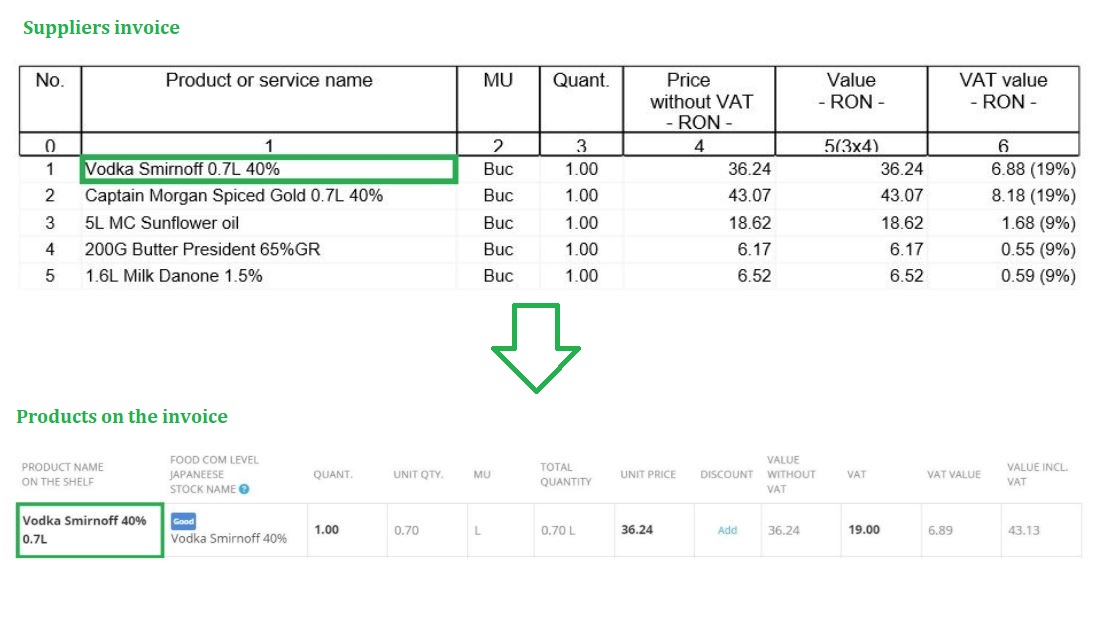
Task: Click the VAT value 0.59 (9%)
Action: point(1038,276)
